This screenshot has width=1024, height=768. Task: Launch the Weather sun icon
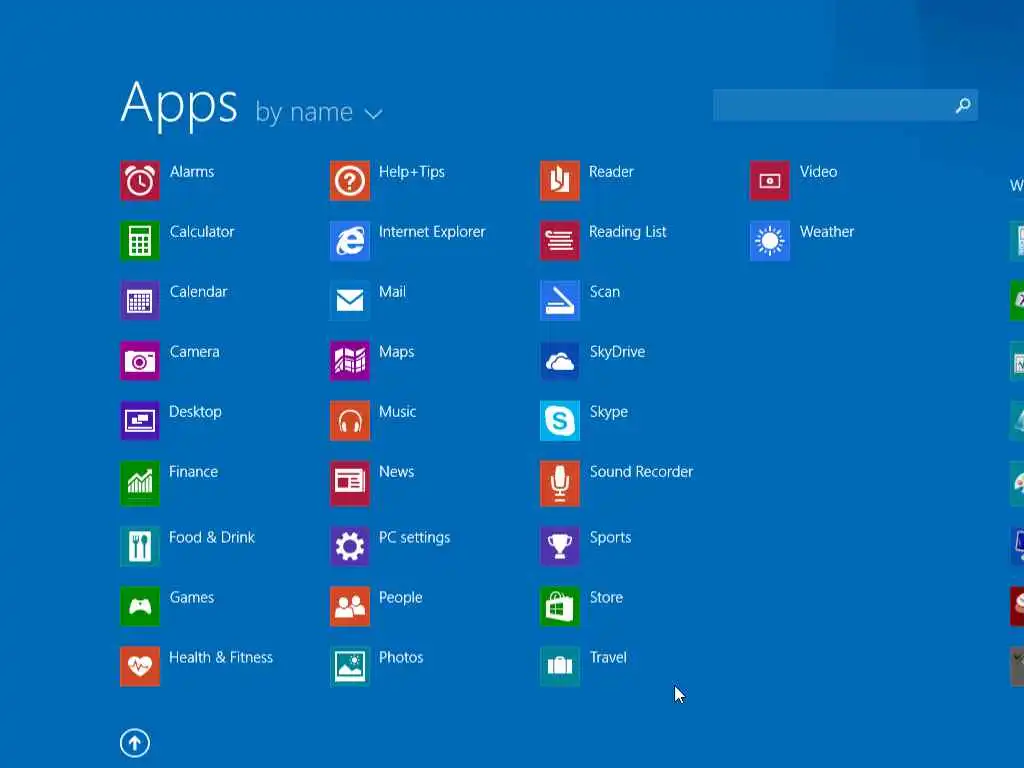770,240
